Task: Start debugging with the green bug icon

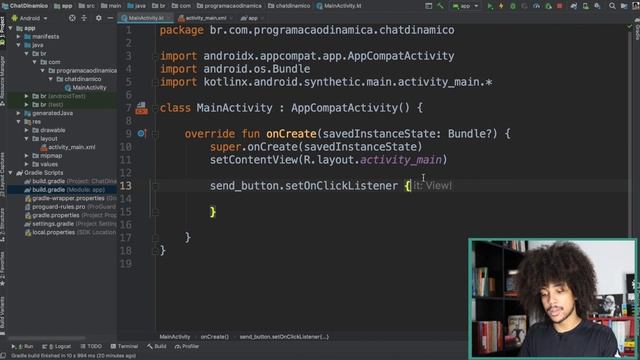Action: tap(513, 6)
